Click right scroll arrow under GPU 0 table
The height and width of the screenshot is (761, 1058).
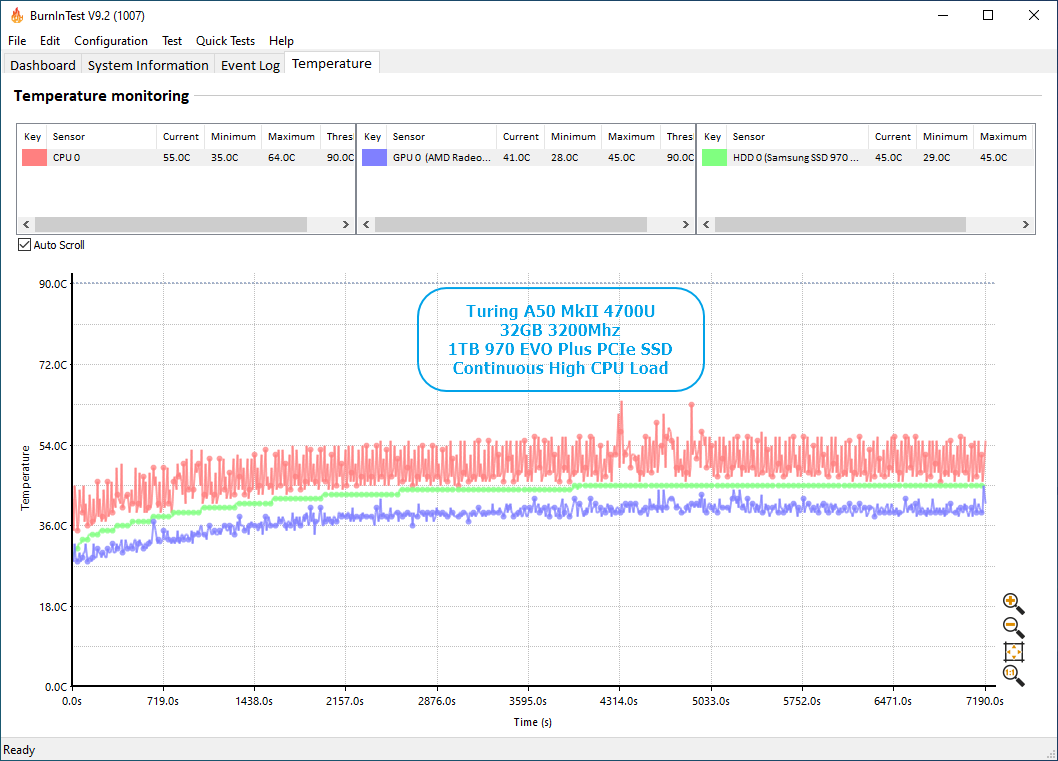pos(686,224)
